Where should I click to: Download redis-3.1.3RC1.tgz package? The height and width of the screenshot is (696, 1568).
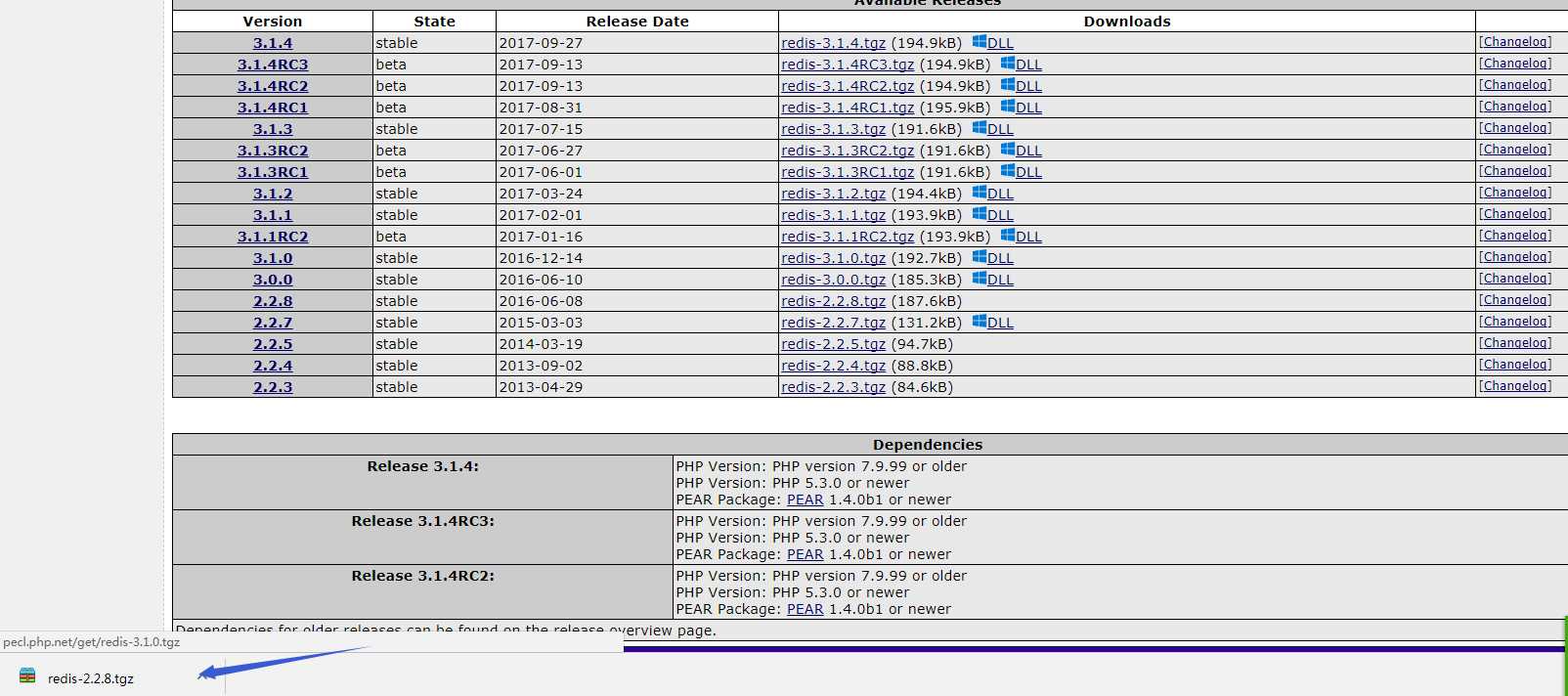[848, 172]
